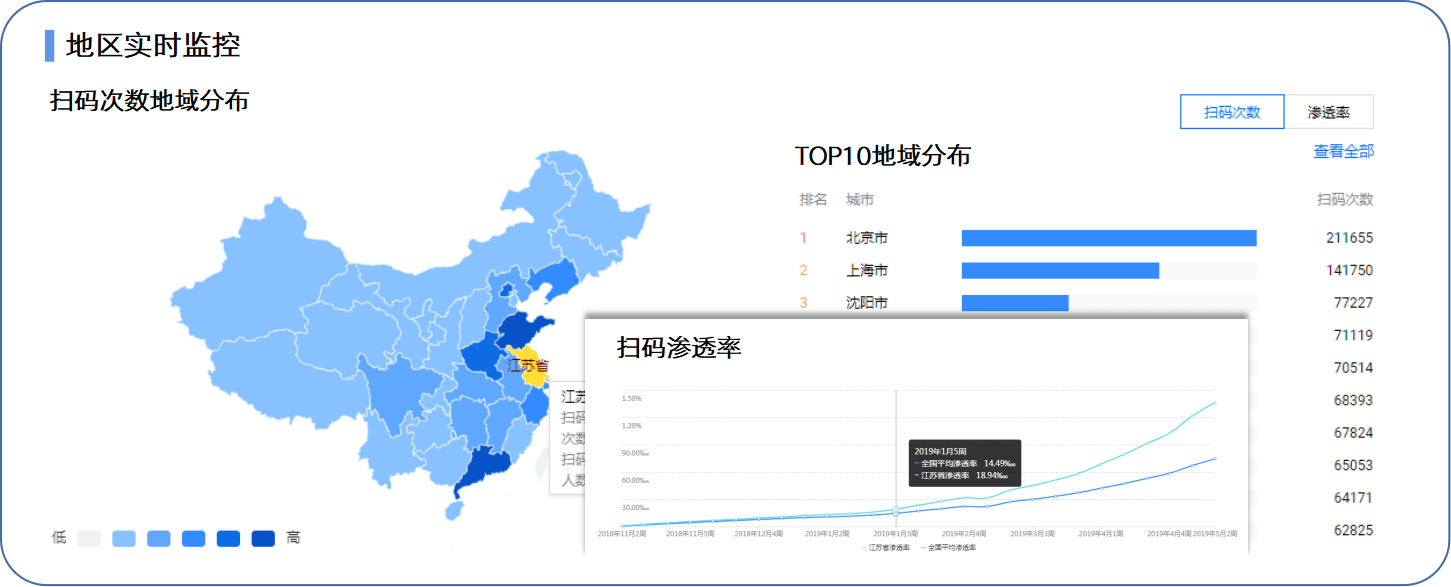Click 北京市 bar in TOP10 list
The image size is (1451, 587).
[x=1108, y=238]
